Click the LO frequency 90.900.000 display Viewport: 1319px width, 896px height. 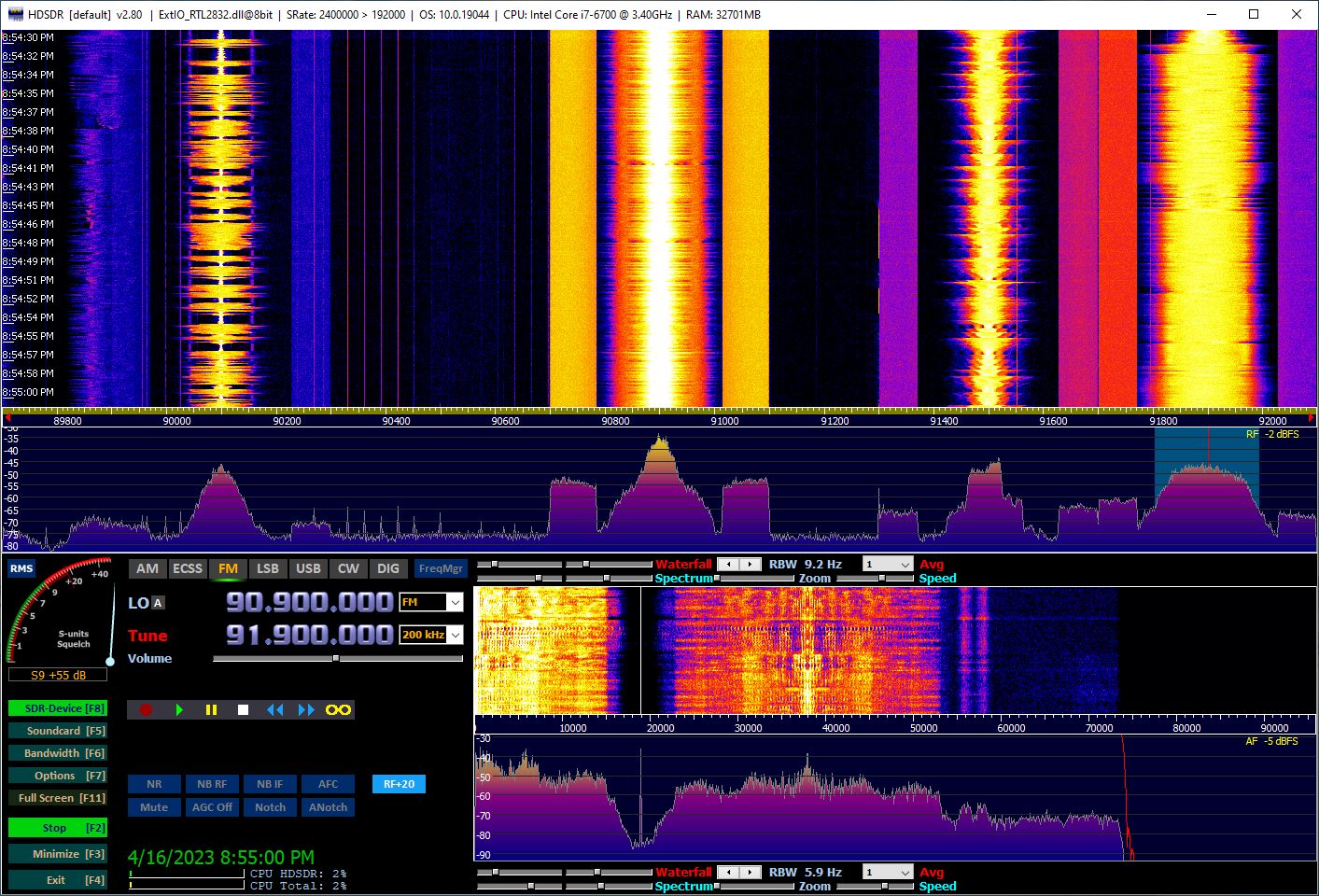click(x=309, y=603)
